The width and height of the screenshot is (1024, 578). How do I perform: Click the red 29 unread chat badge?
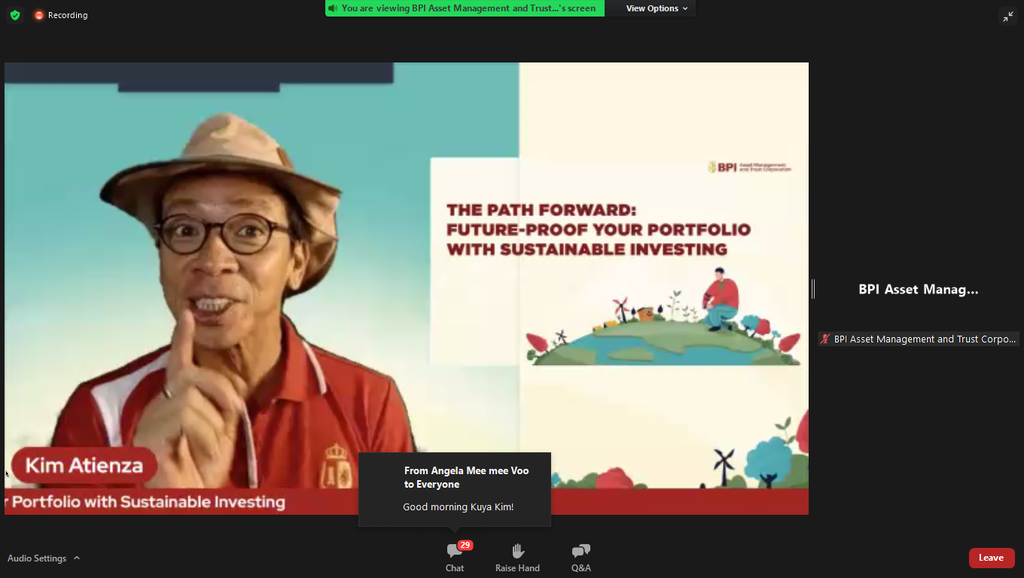coord(465,545)
